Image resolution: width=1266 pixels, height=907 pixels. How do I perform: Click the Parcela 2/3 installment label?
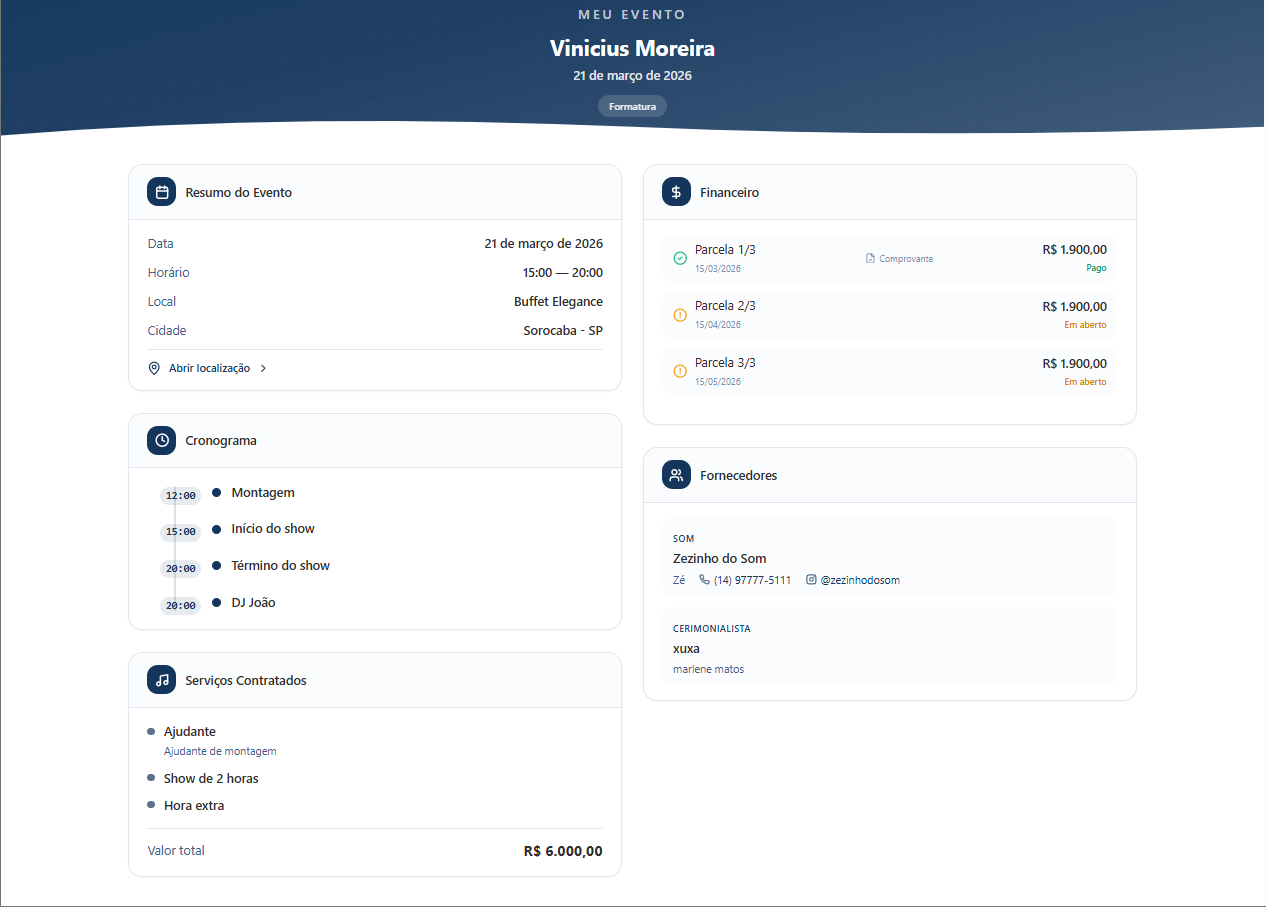(x=725, y=306)
